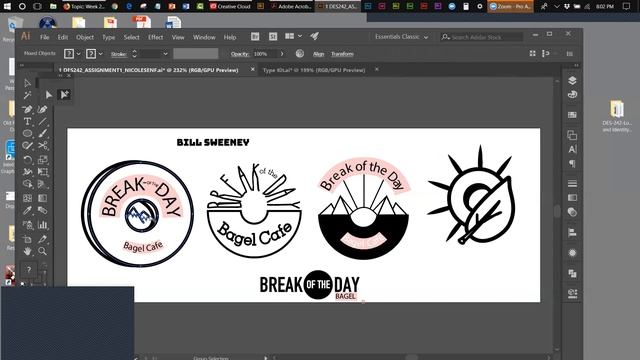Select the Zoom tool

(42, 251)
